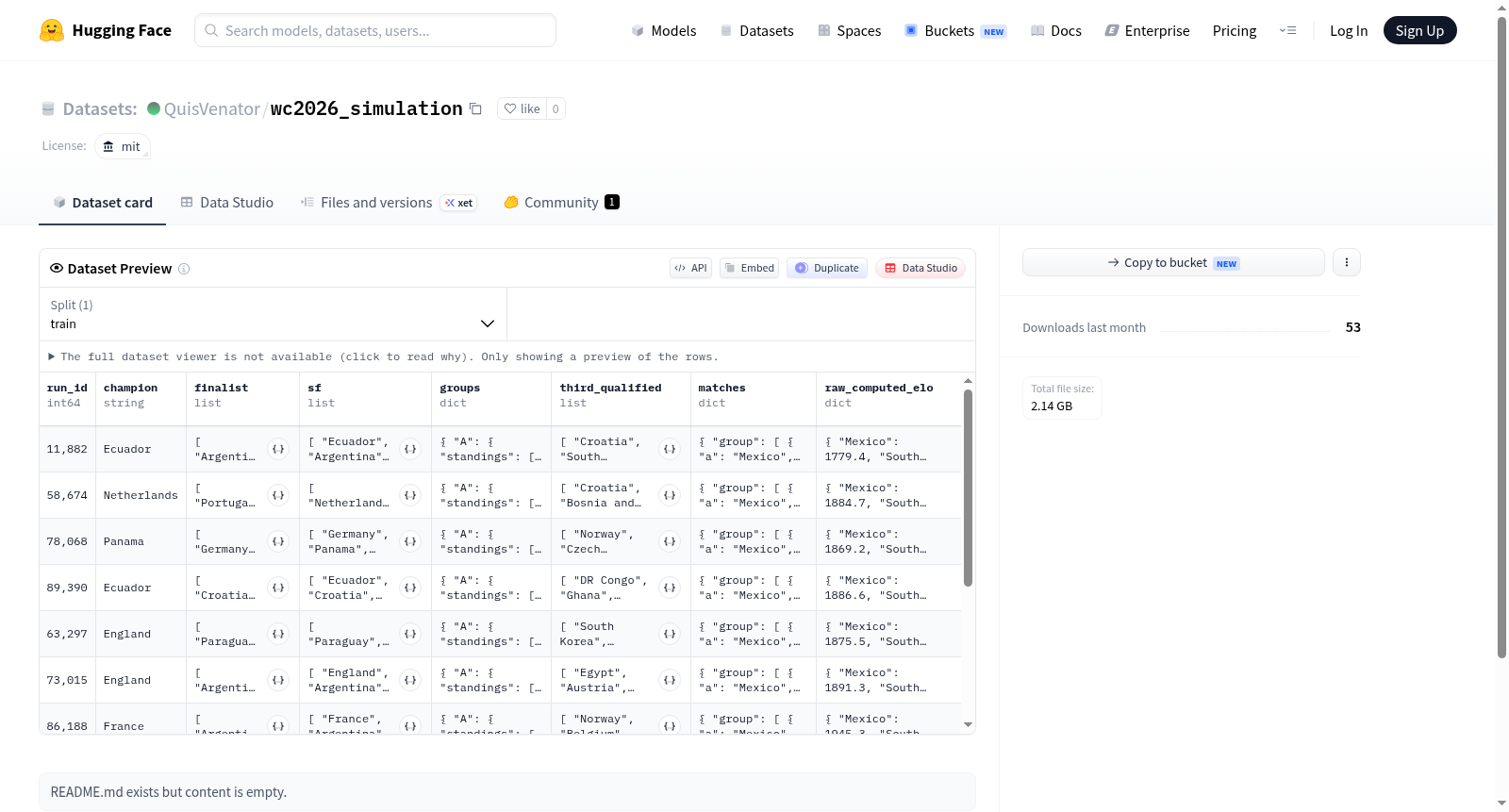Expand sf JSON cell in row 58,674
The height and width of the screenshot is (812, 1509).
coord(410,495)
